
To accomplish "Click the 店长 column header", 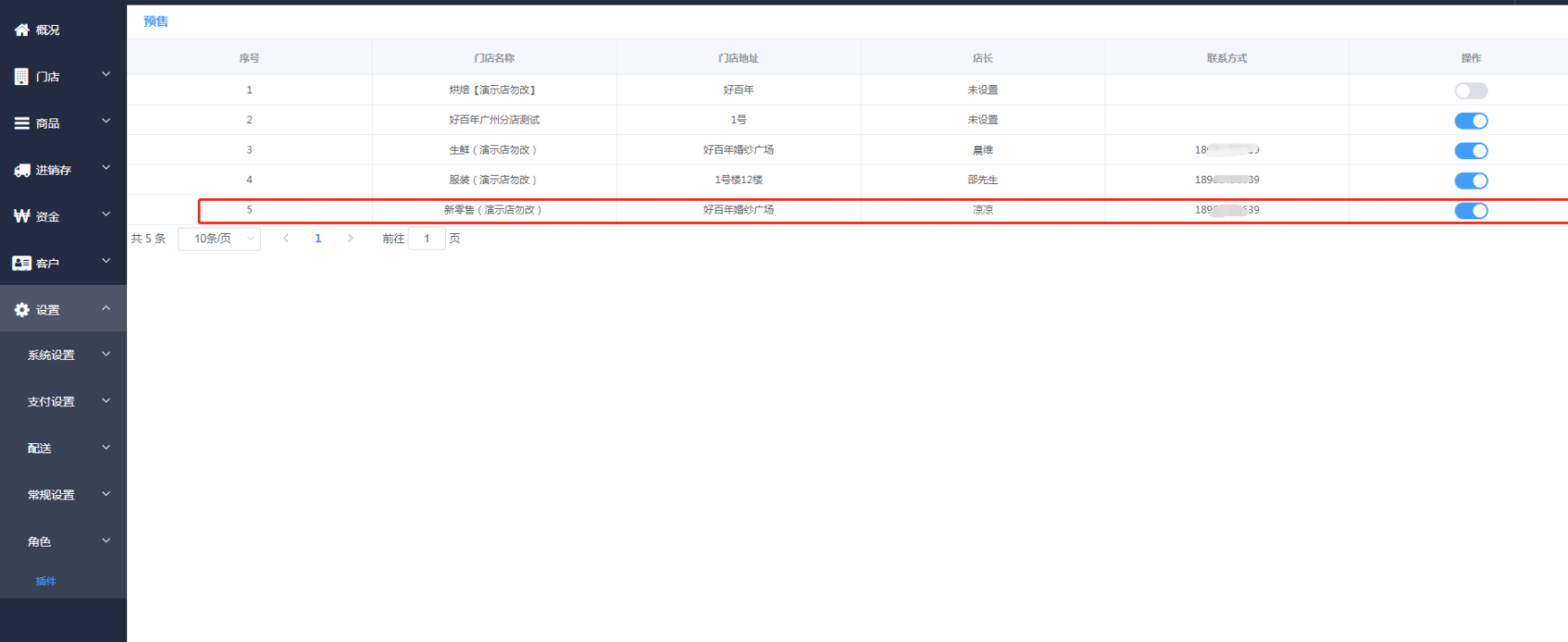I will pos(983,58).
